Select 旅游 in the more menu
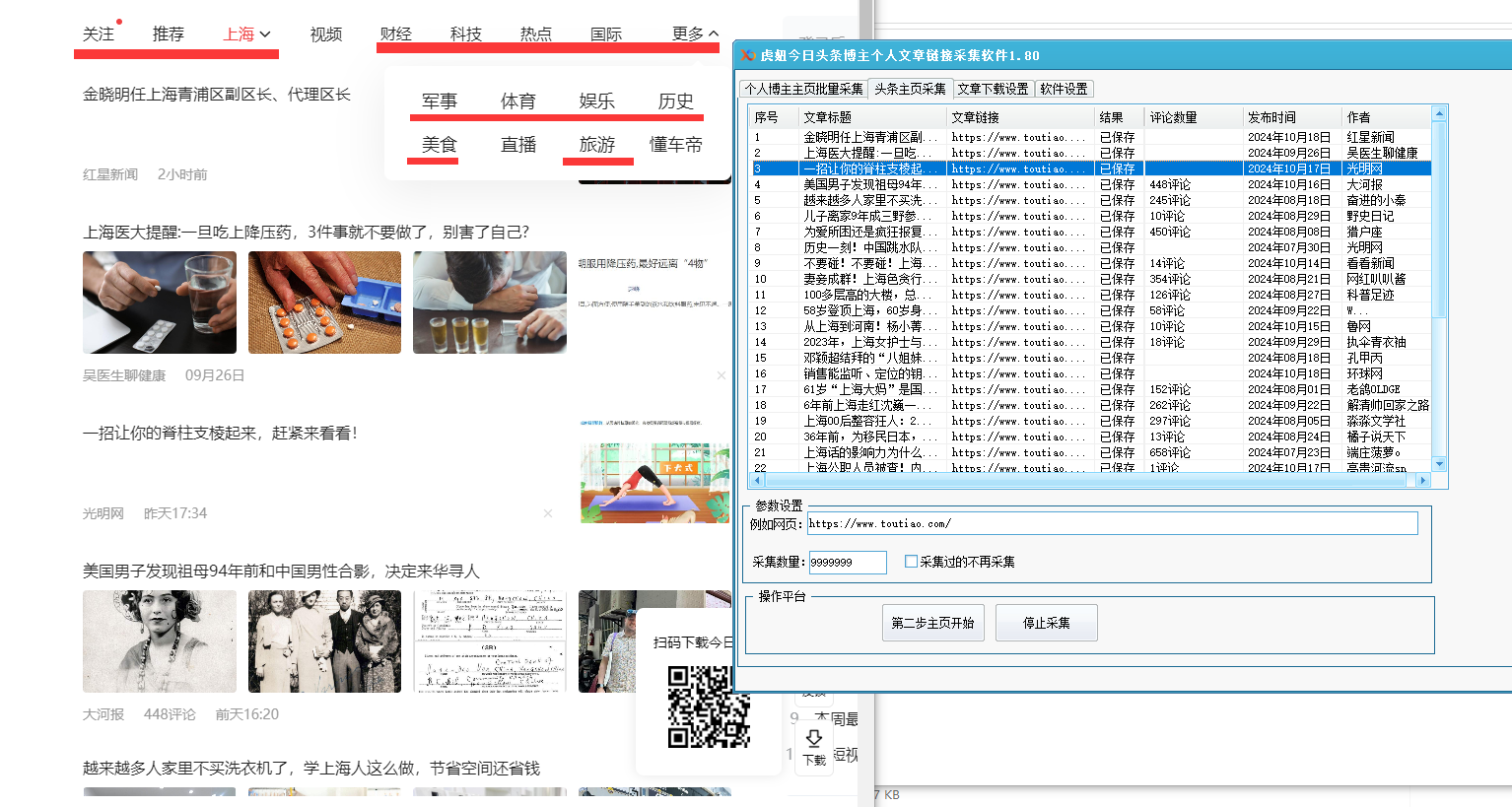This screenshot has height=807, width=1512. coord(597,145)
